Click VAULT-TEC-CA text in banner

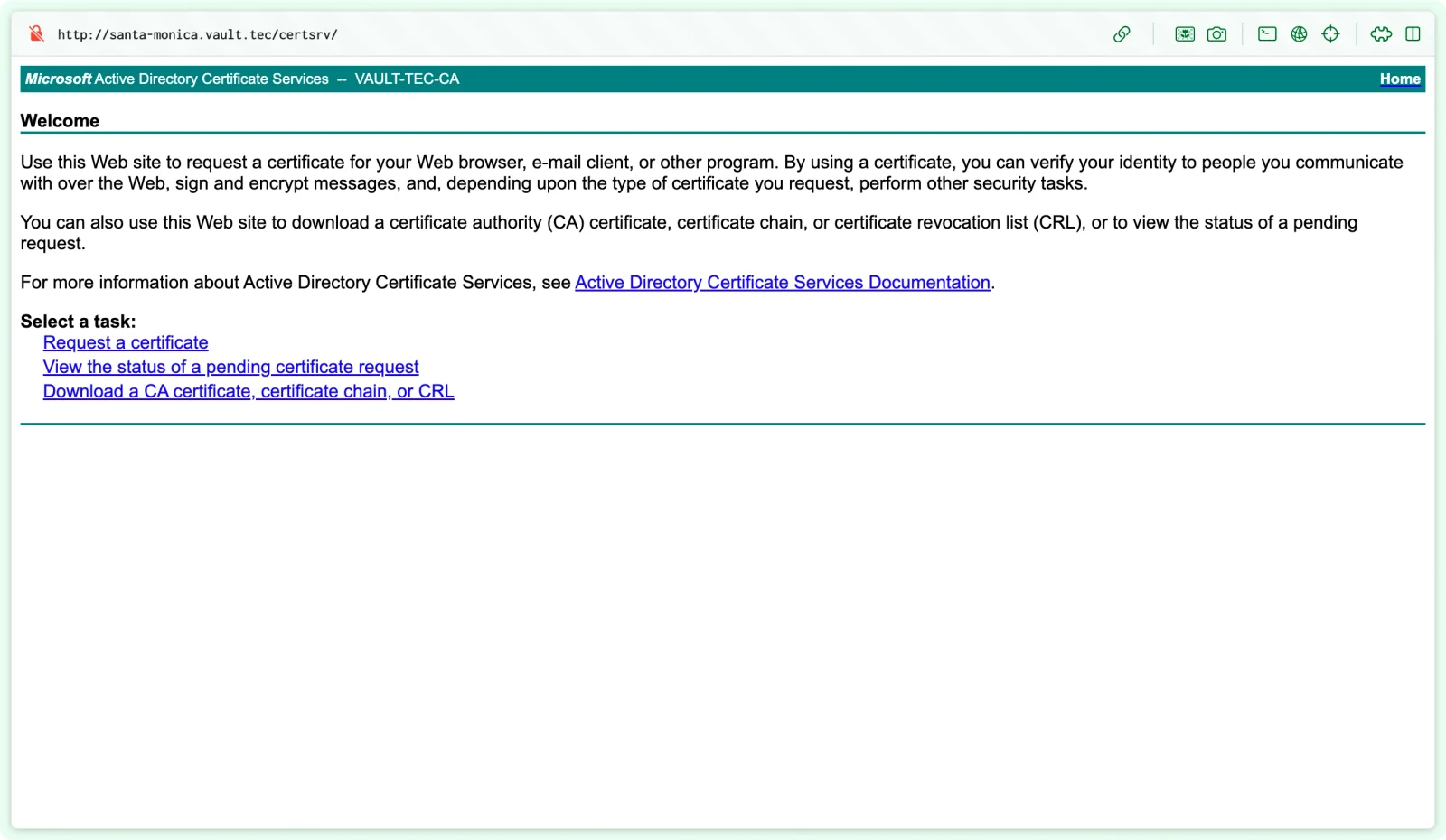pos(407,79)
